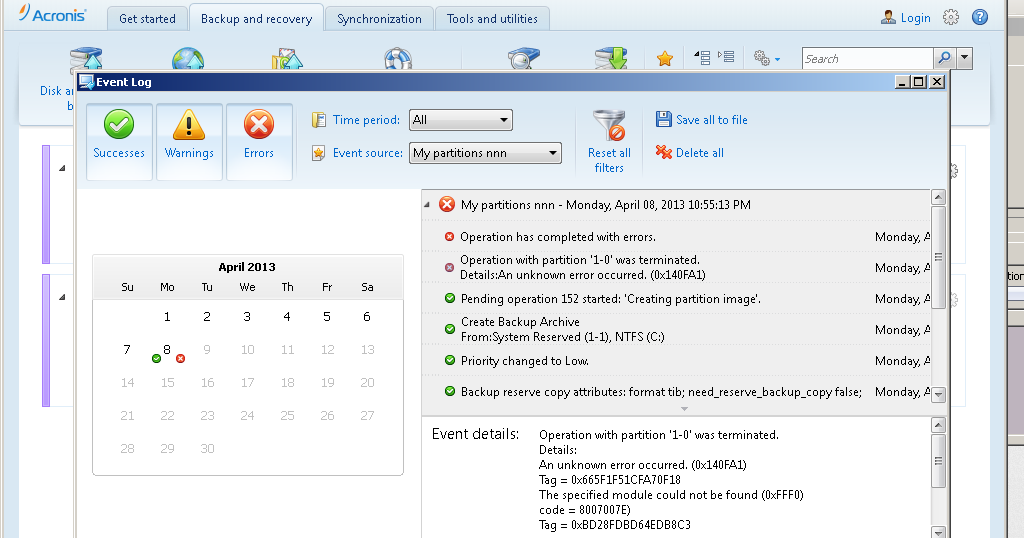This screenshot has width=1024, height=538.
Task: Click the event list scrollbar thumb
Action: (x=938, y=257)
